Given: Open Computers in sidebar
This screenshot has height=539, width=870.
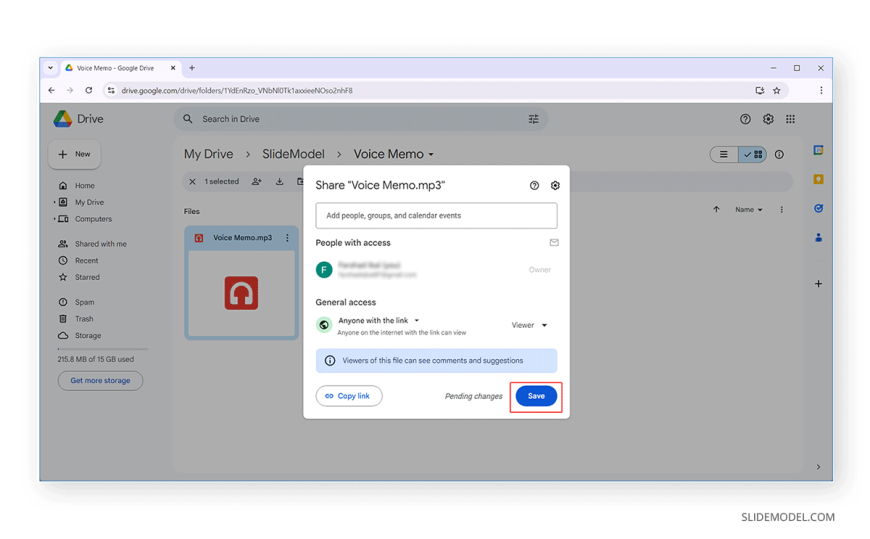Looking at the screenshot, I should [93, 219].
